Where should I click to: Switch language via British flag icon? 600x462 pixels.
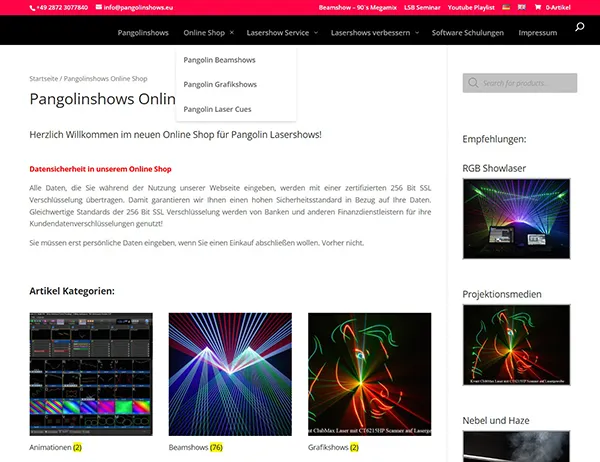click(522, 7)
